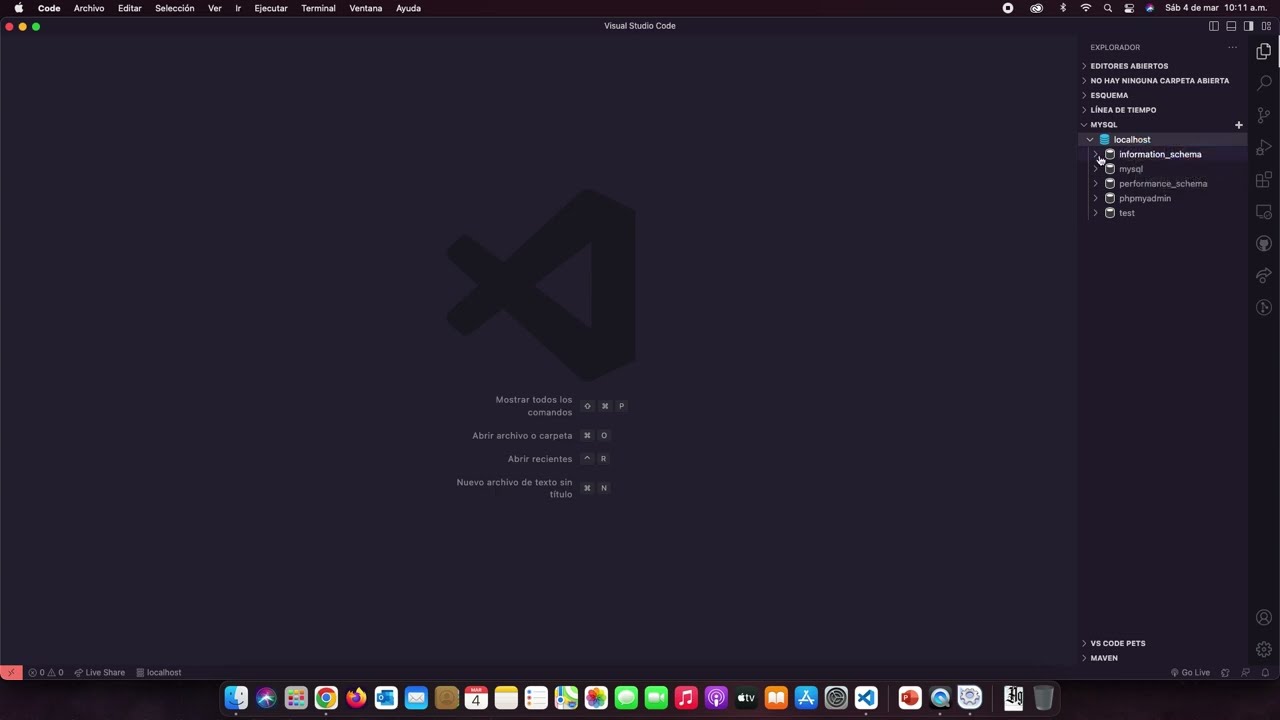The height and width of the screenshot is (720, 1280).
Task: Open the Customize Layout button
Action: click(1266, 26)
